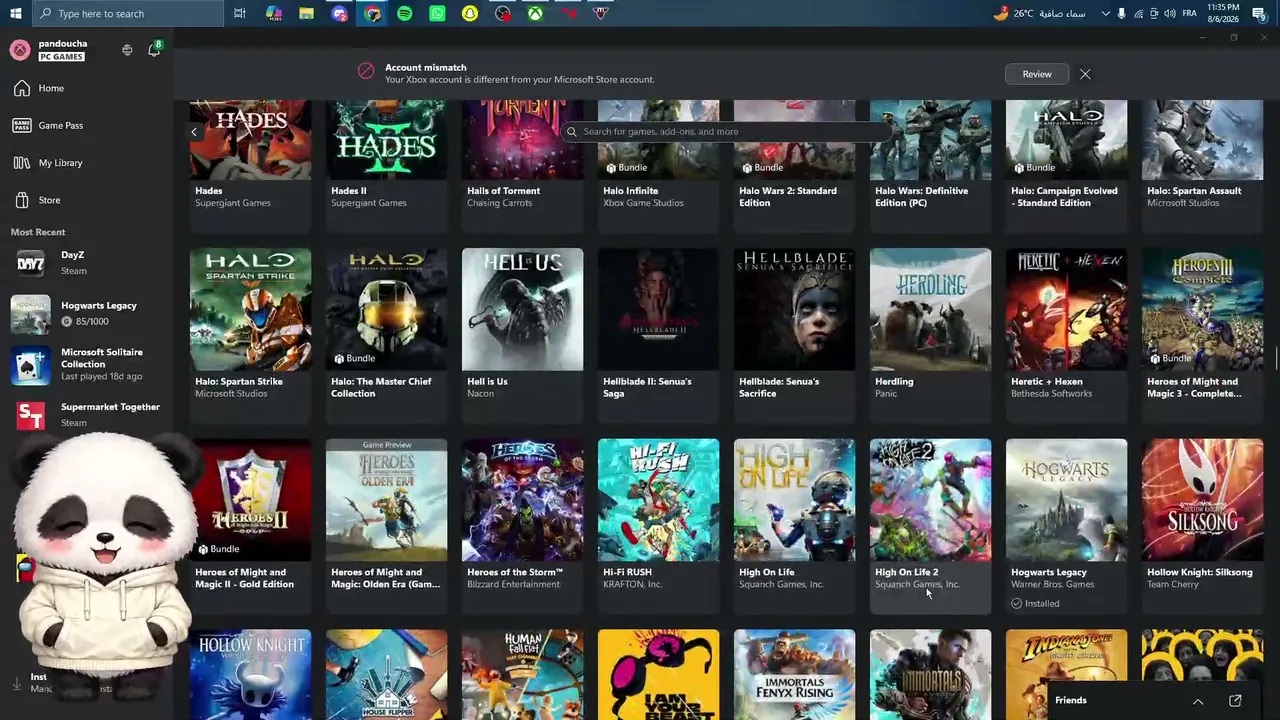Open Store in the sidebar
The image size is (1280, 720).
(x=49, y=200)
